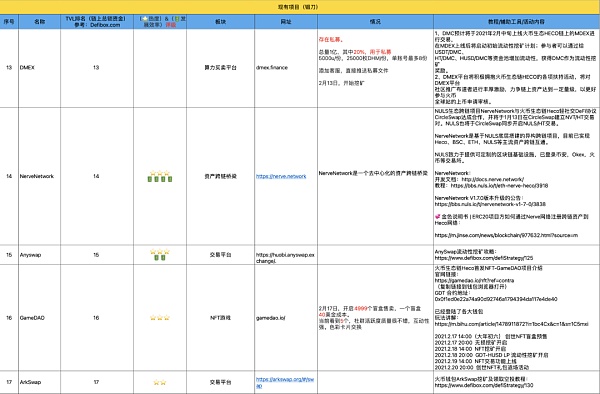Select the Anyswap name cell
Viewport: 600px width, 394px height.
[39, 255]
